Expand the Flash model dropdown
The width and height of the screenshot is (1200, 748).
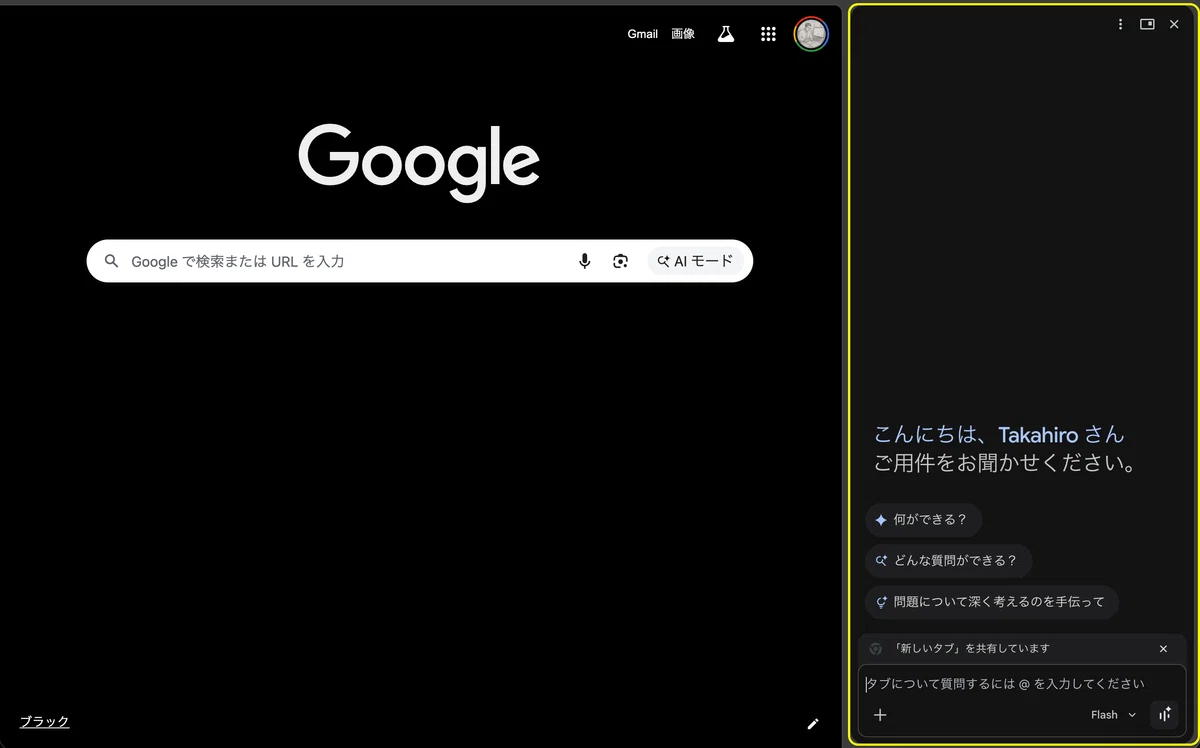tap(1114, 715)
